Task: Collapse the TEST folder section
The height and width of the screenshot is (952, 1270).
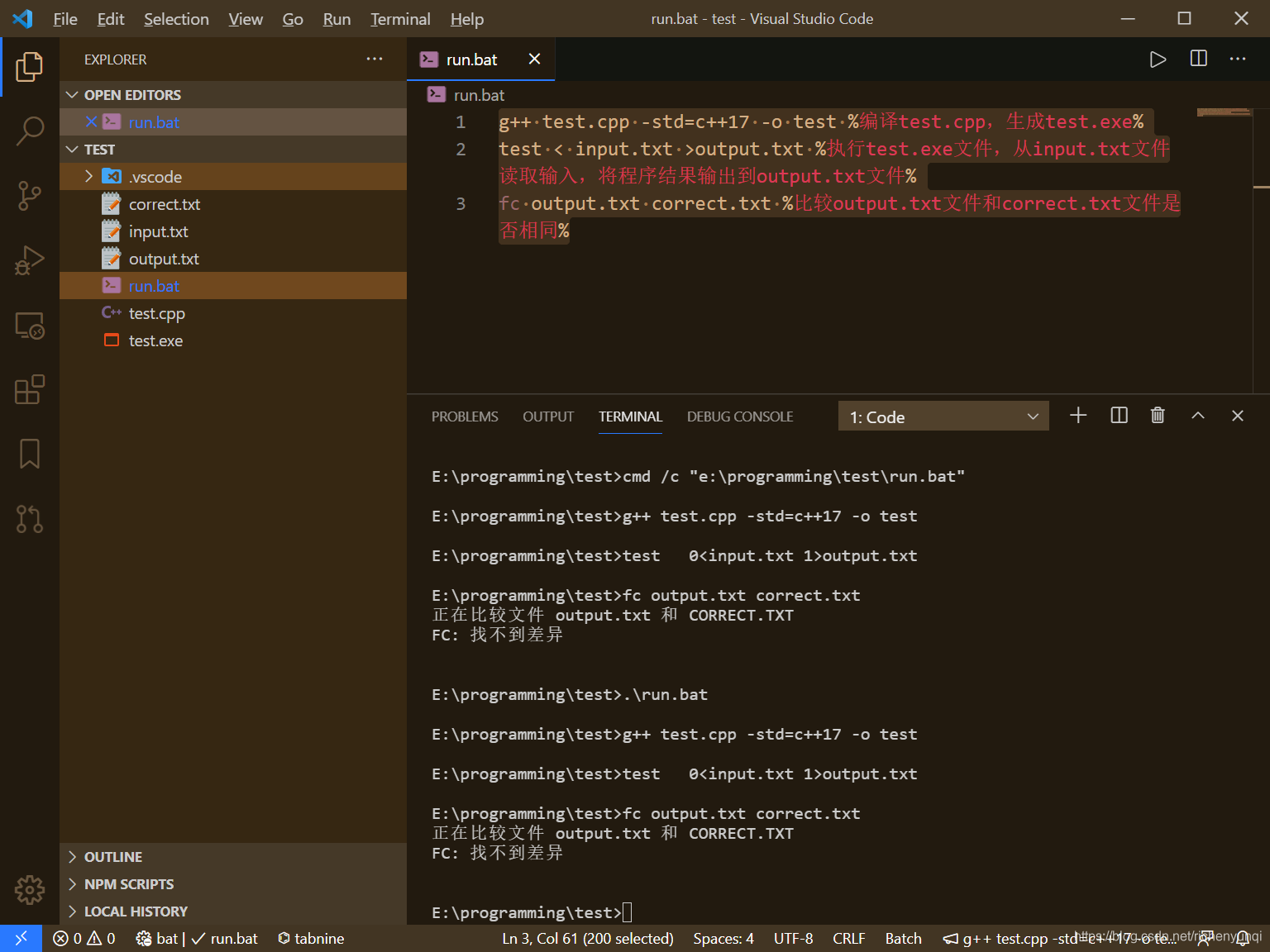Action: (233, 150)
